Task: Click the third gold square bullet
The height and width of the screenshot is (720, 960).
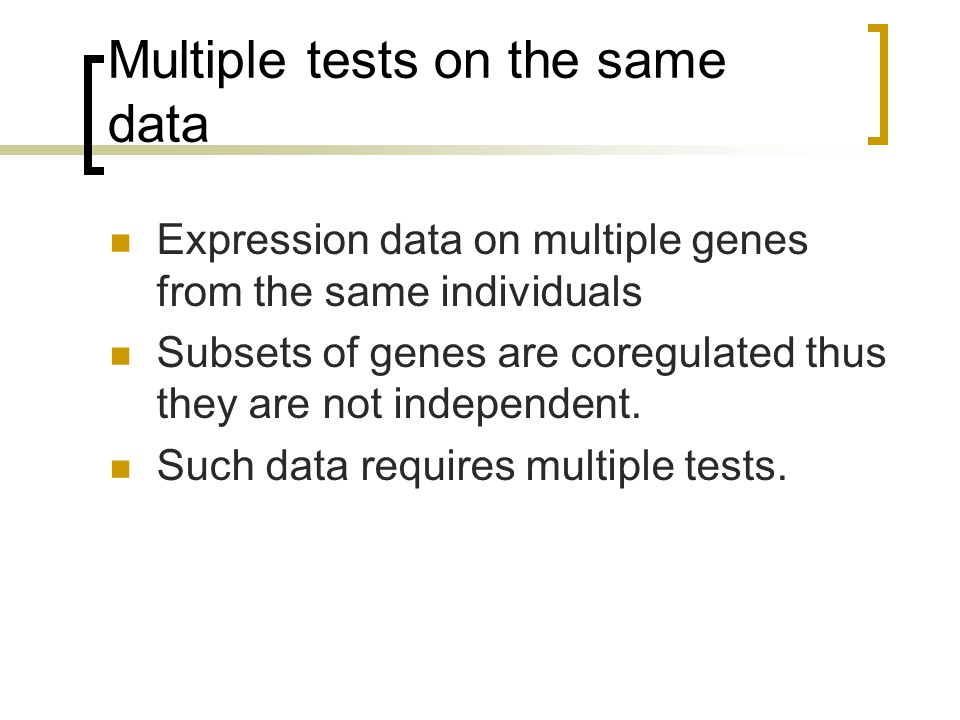Action: (121, 468)
